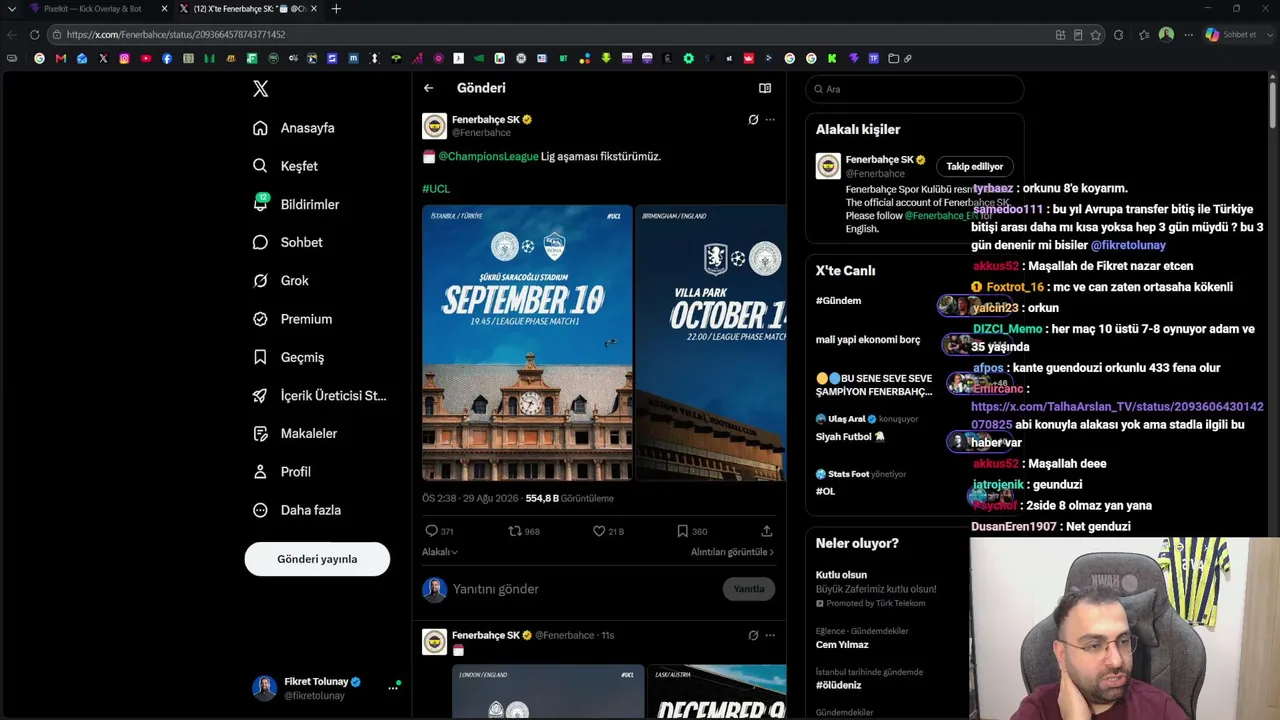Open the @ChampionsLeague mention link
Image resolution: width=1280 pixels, height=720 pixels.
pos(488,156)
